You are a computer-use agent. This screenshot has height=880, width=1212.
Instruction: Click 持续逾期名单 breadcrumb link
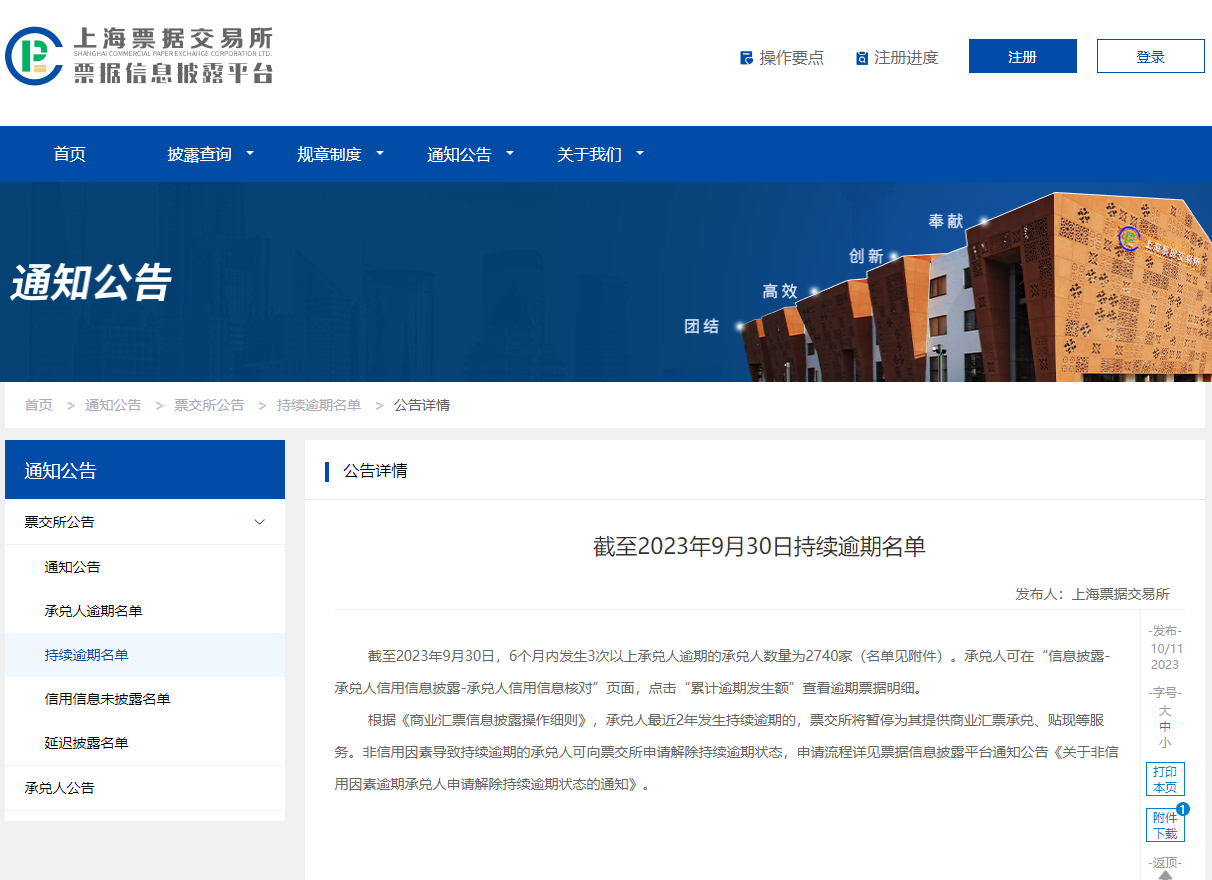coord(318,405)
